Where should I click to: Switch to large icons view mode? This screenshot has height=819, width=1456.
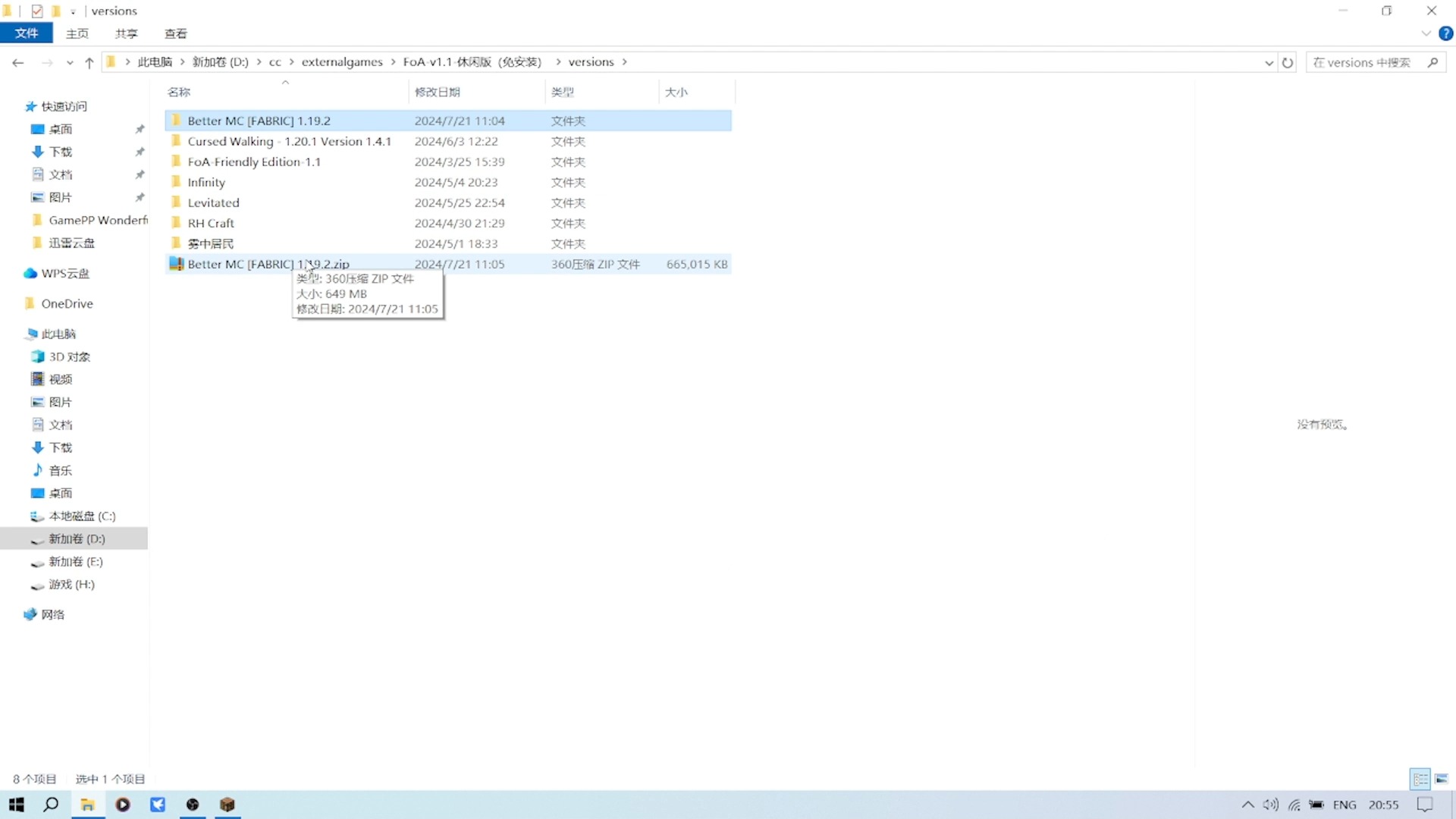pyautogui.click(x=1442, y=779)
